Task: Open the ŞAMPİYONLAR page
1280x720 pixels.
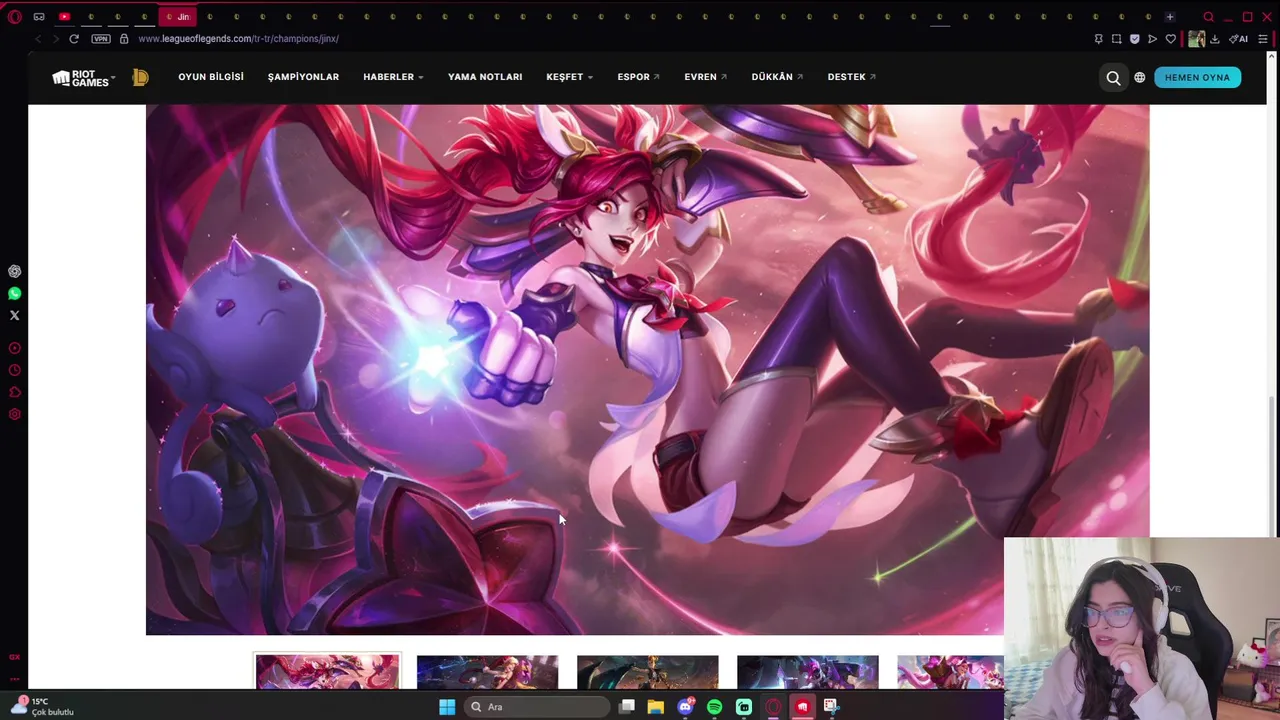Action: coord(303,77)
